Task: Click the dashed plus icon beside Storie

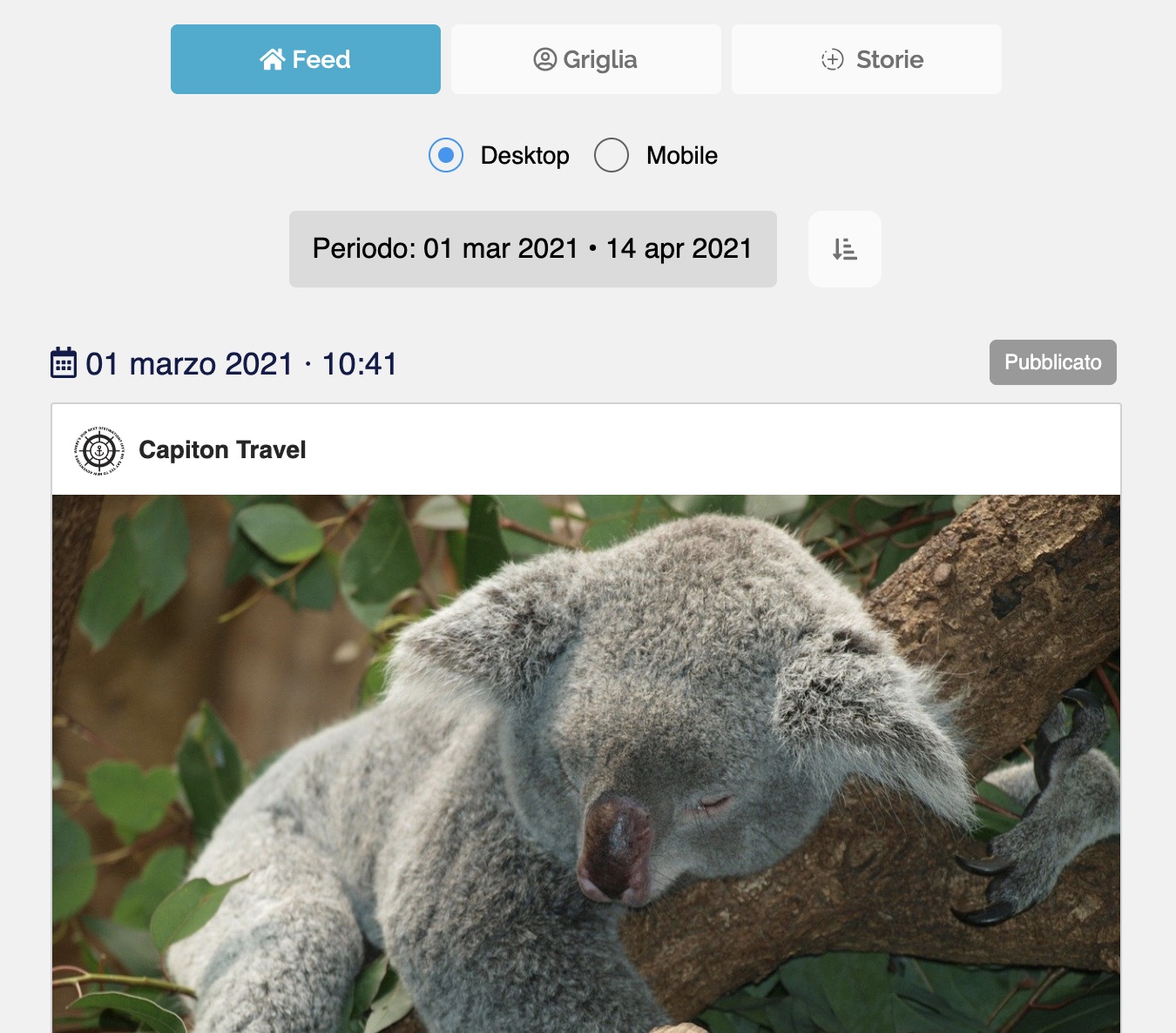Action: click(833, 59)
